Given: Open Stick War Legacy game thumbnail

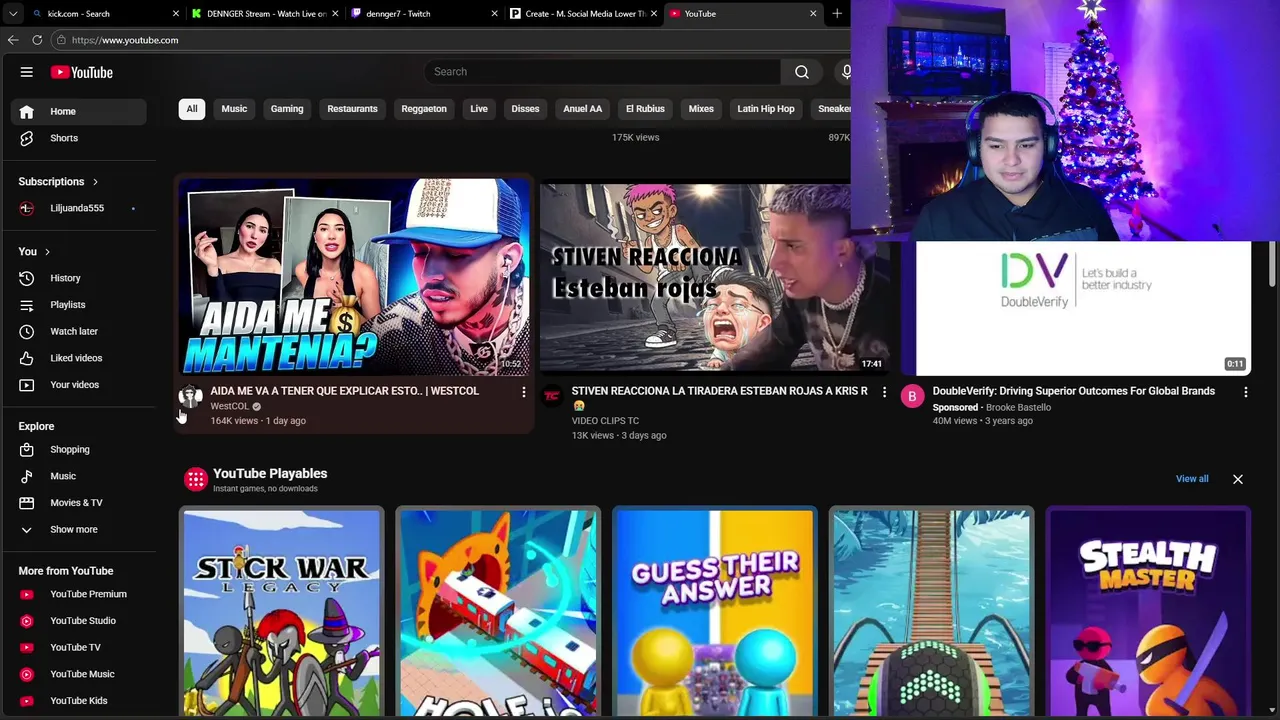Looking at the screenshot, I should pyautogui.click(x=281, y=612).
